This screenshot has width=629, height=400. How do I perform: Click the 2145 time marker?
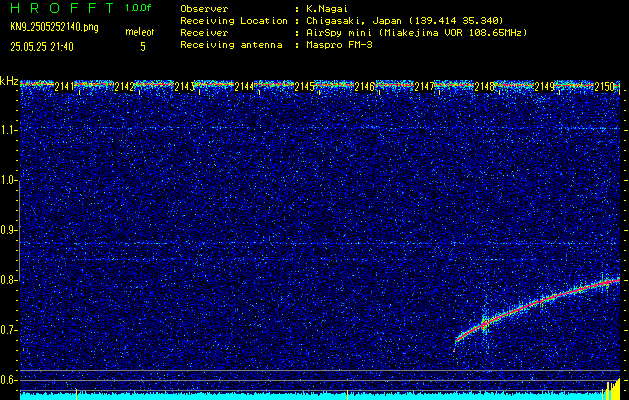click(x=304, y=86)
